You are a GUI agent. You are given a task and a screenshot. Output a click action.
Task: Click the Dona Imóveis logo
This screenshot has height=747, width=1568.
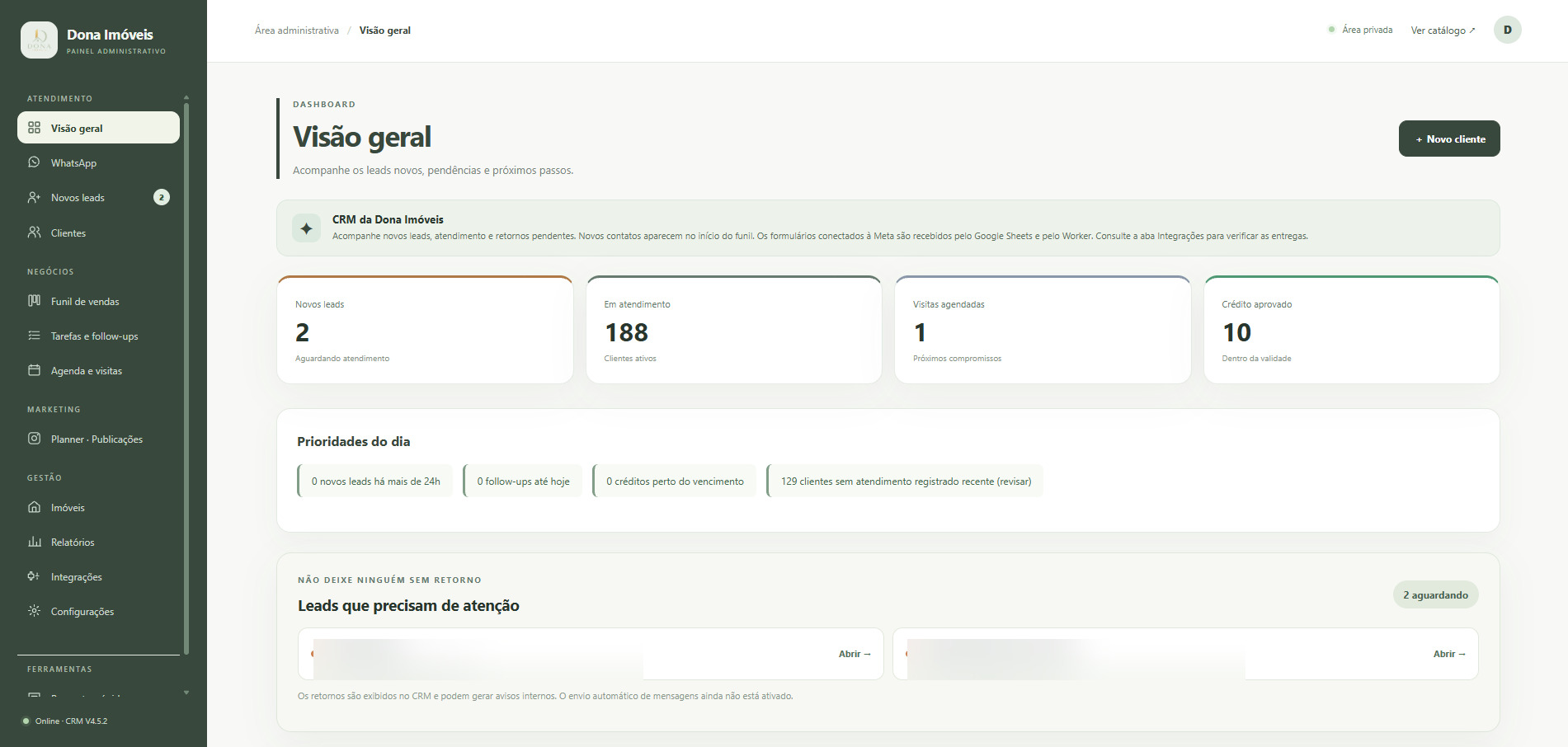(x=39, y=40)
